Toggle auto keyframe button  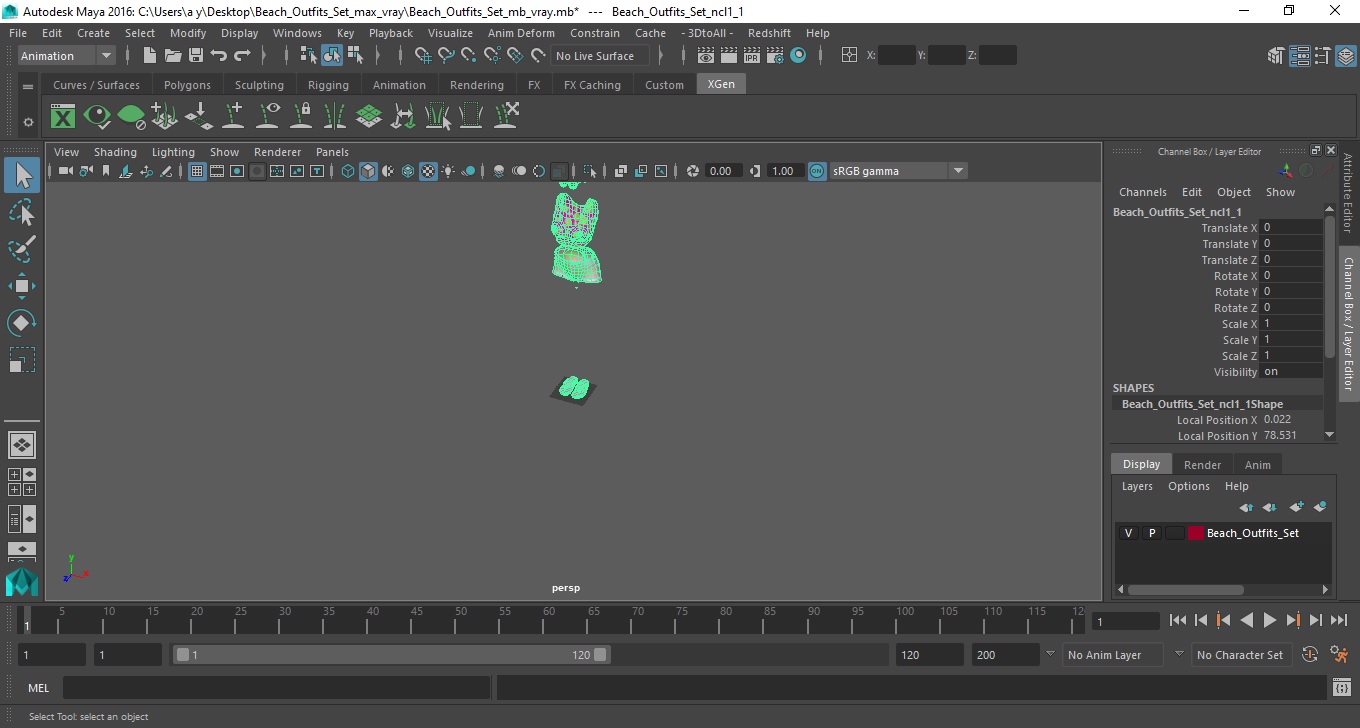click(1310, 655)
